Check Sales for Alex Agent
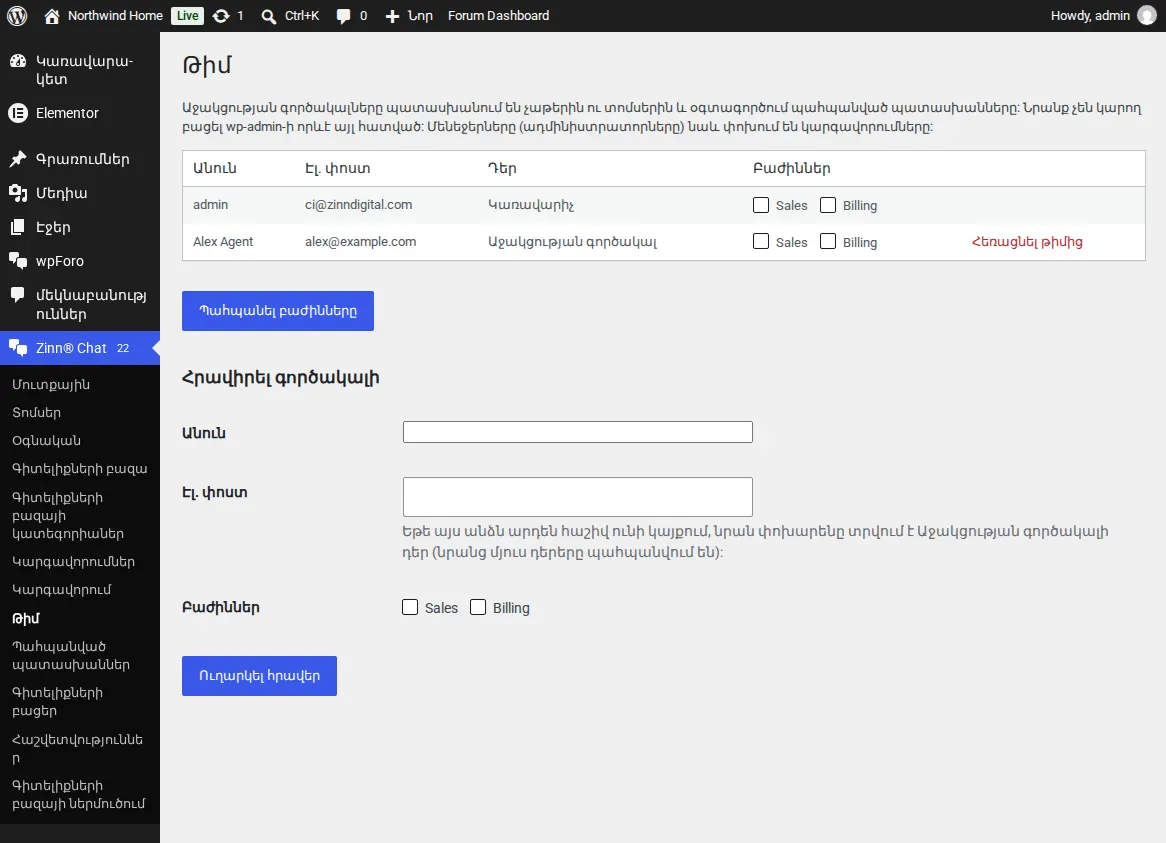This screenshot has height=843, width=1166. (x=761, y=242)
